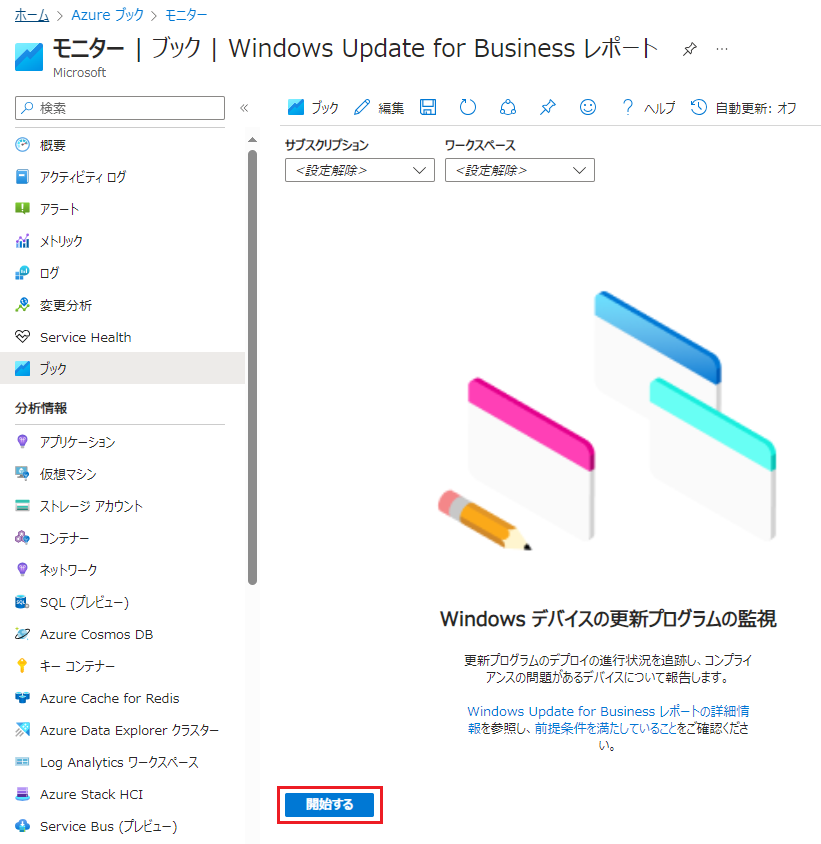
Task: Toggle 自動更新: オフ auto refresh setting
Action: point(743,108)
